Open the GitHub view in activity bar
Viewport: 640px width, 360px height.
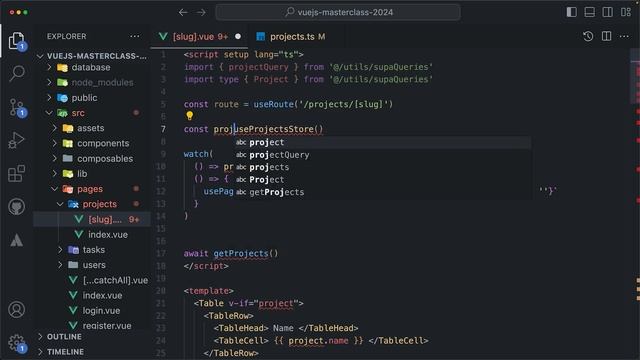click(17, 207)
